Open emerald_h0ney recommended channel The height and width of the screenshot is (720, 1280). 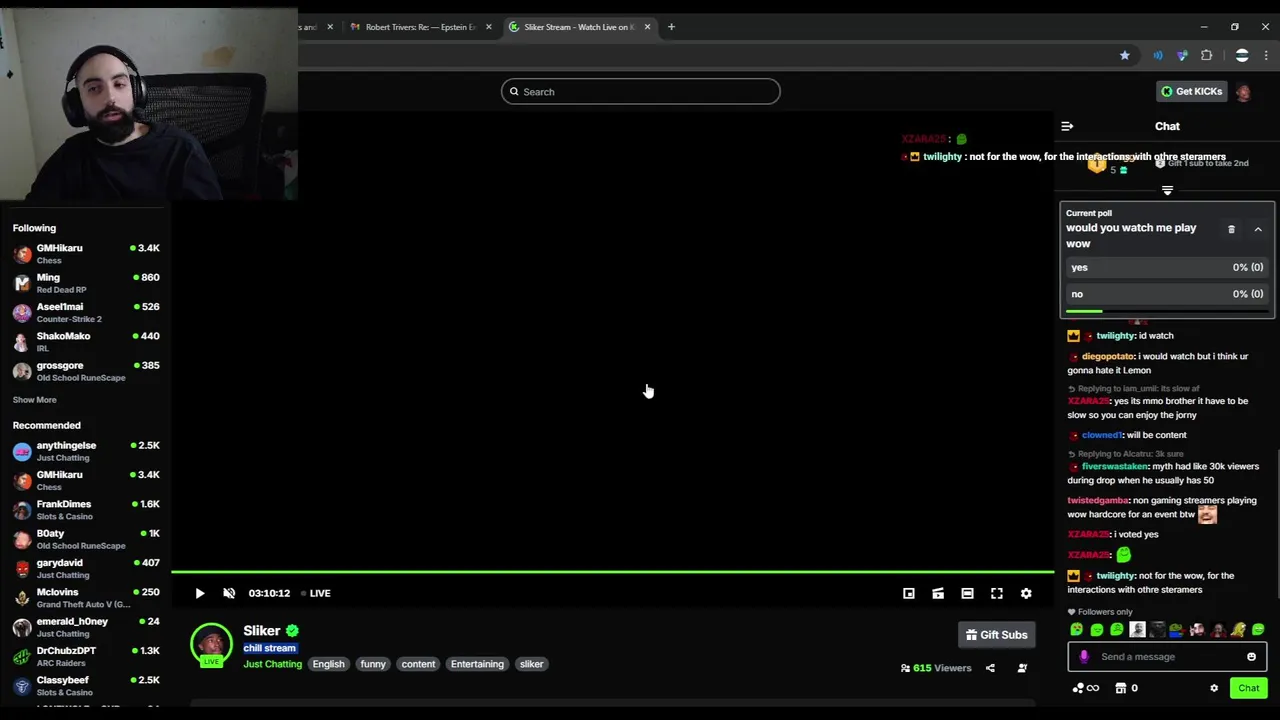point(86,627)
